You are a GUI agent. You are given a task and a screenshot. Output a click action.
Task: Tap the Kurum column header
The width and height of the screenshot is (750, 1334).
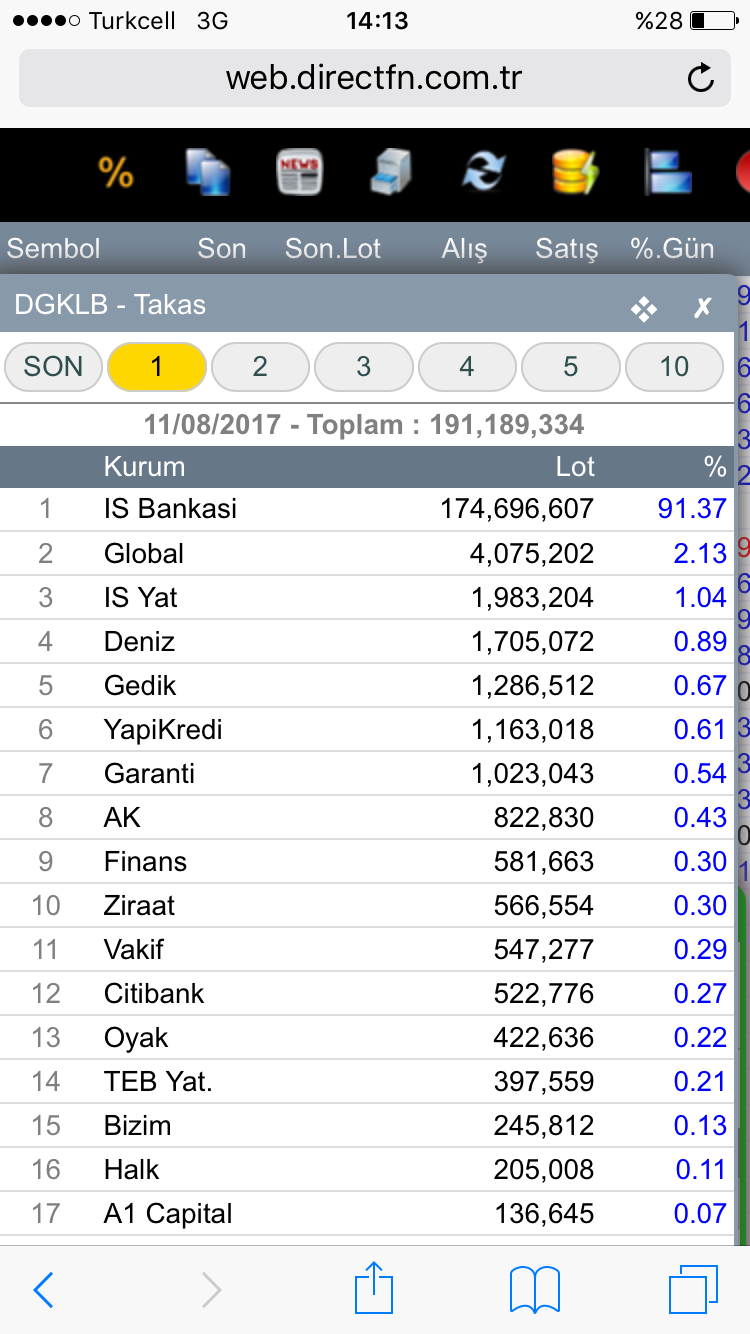(x=144, y=467)
